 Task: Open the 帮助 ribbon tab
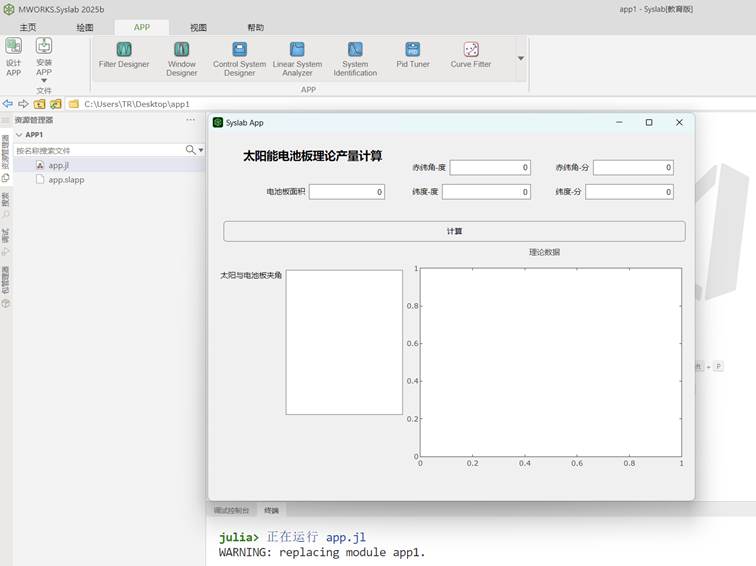click(x=256, y=27)
